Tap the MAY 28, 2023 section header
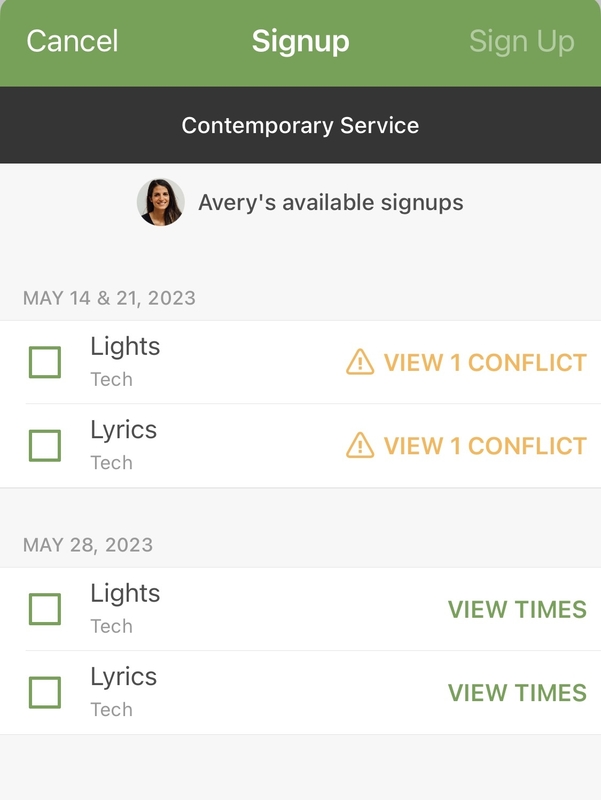Viewport: 601px width, 800px height. coord(88,545)
